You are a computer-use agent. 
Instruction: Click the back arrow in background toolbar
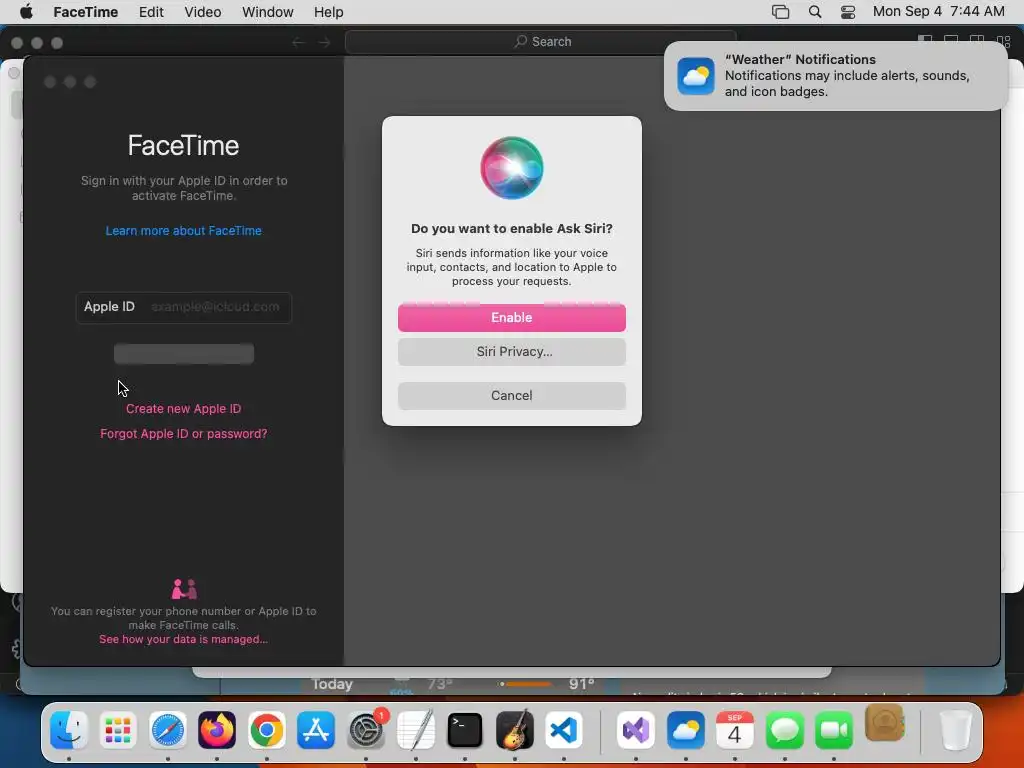298,42
